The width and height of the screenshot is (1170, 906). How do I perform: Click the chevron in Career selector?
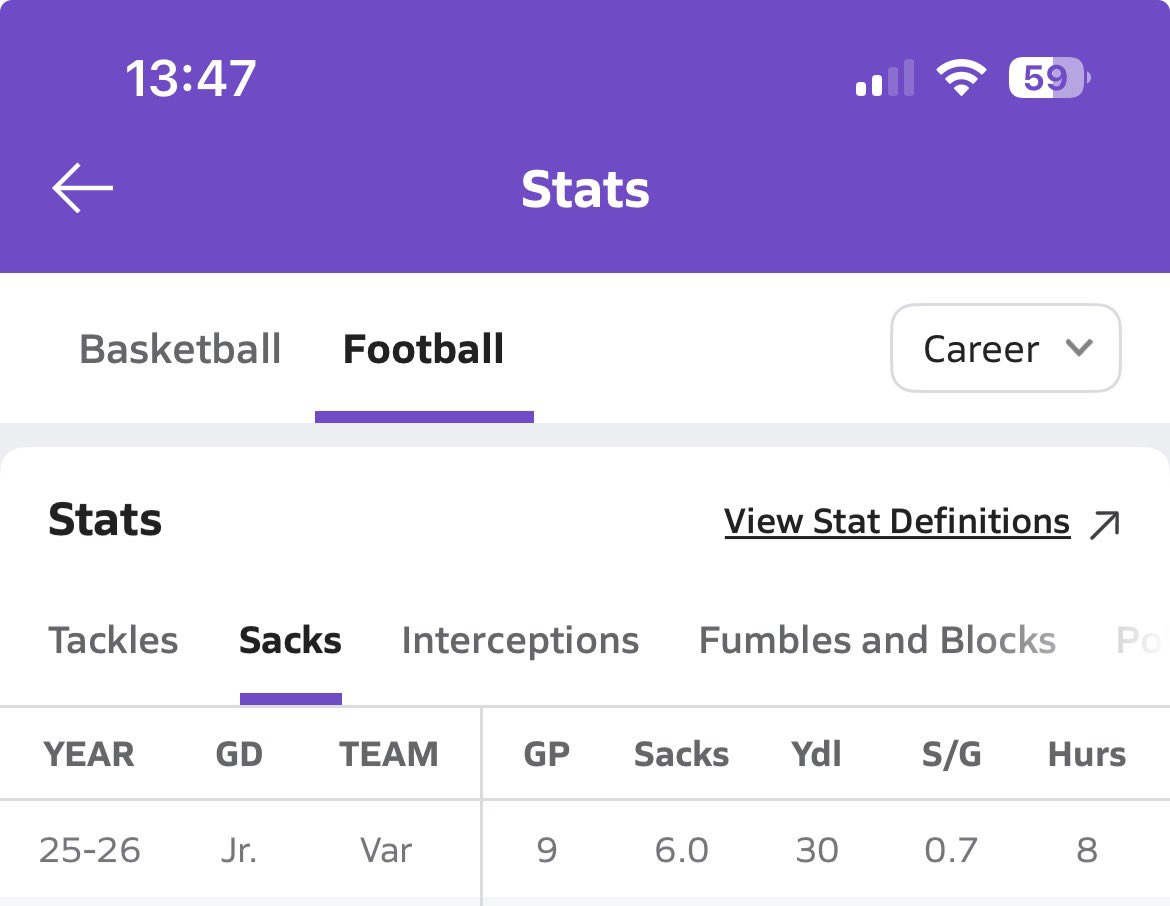click(x=1078, y=348)
